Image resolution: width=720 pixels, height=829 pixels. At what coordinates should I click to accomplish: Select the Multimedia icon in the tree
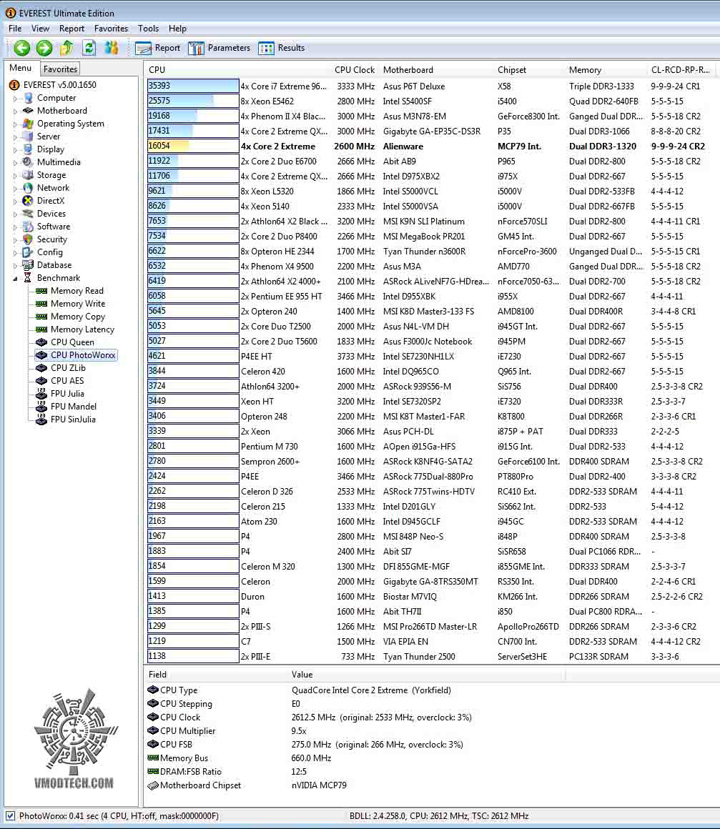point(29,162)
